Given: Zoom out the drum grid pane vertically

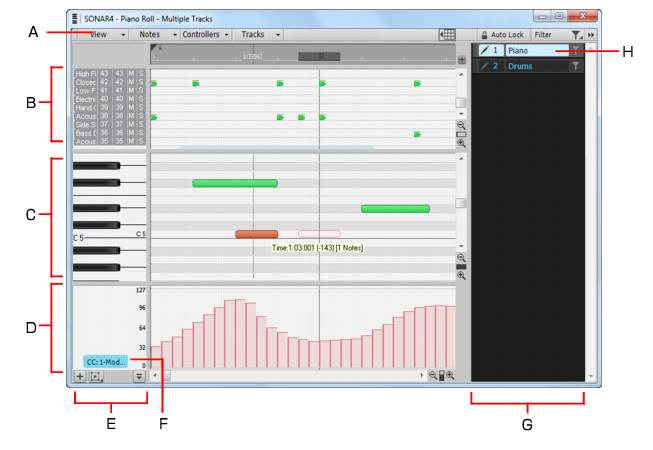Looking at the screenshot, I should pos(461,125).
